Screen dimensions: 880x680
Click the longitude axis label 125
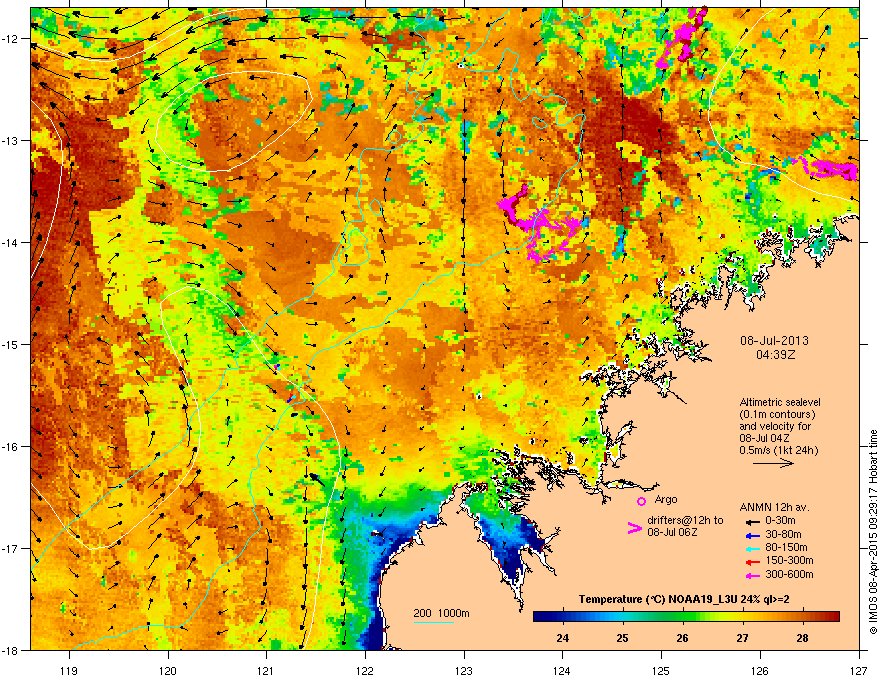pyautogui.click(x=661, y=670)
